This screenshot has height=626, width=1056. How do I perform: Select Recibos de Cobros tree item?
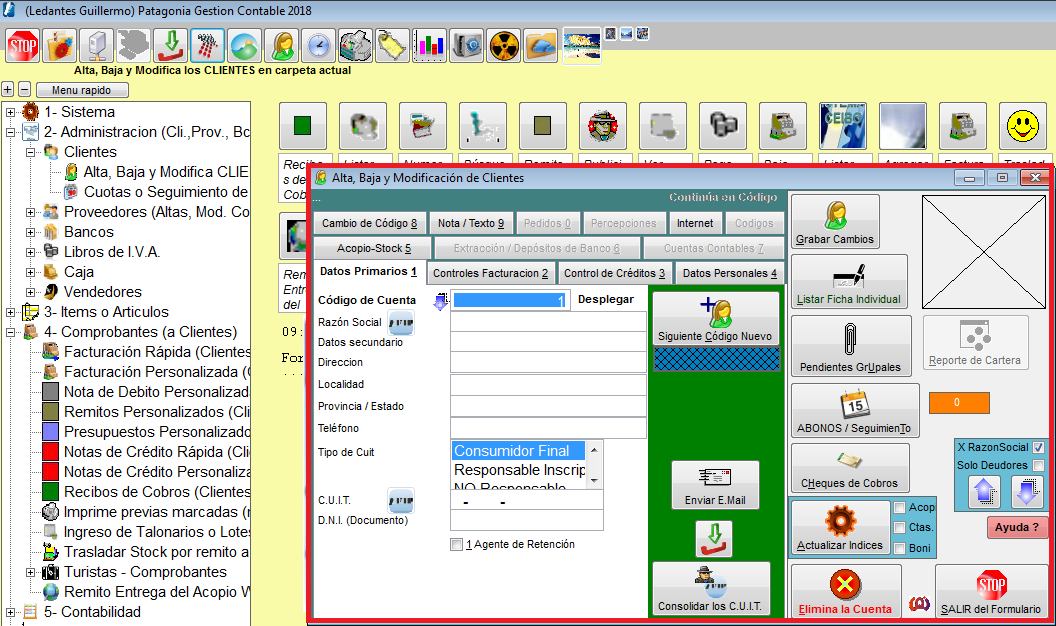[x=146, y=492]
